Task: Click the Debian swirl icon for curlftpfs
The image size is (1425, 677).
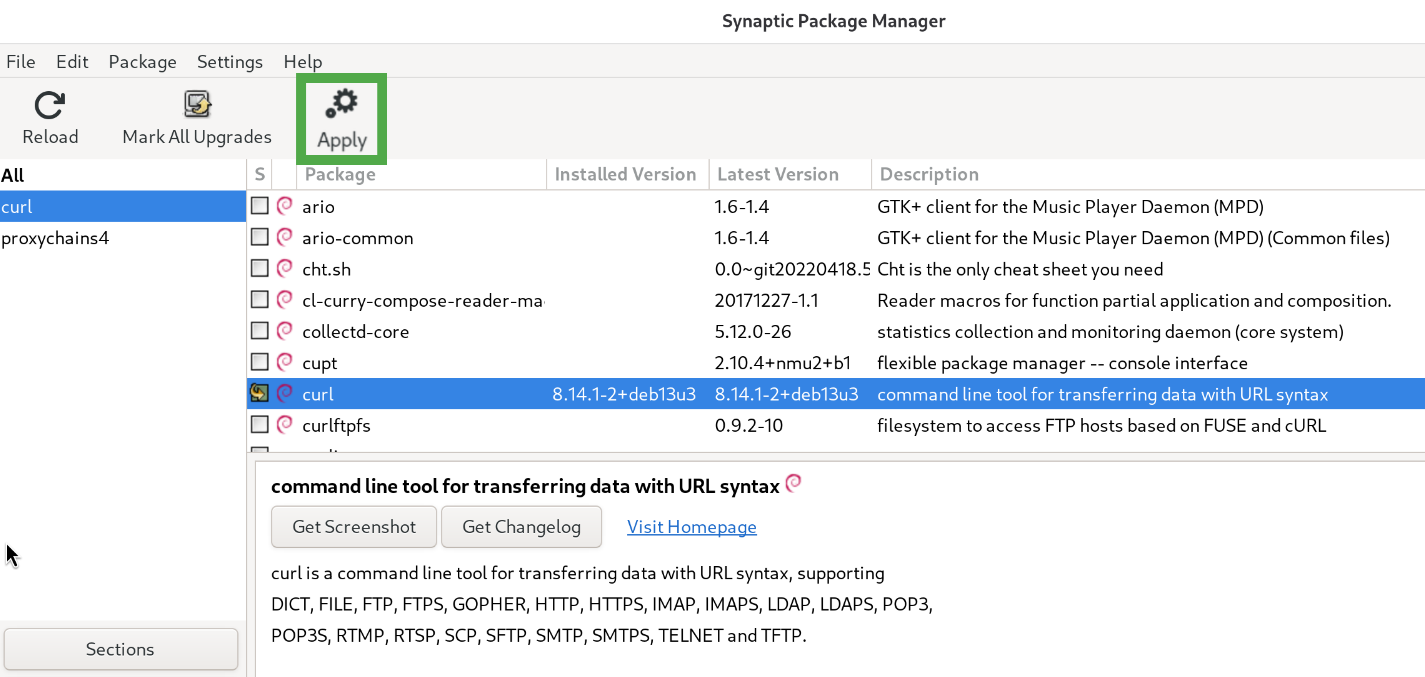Action: [285, 424]
